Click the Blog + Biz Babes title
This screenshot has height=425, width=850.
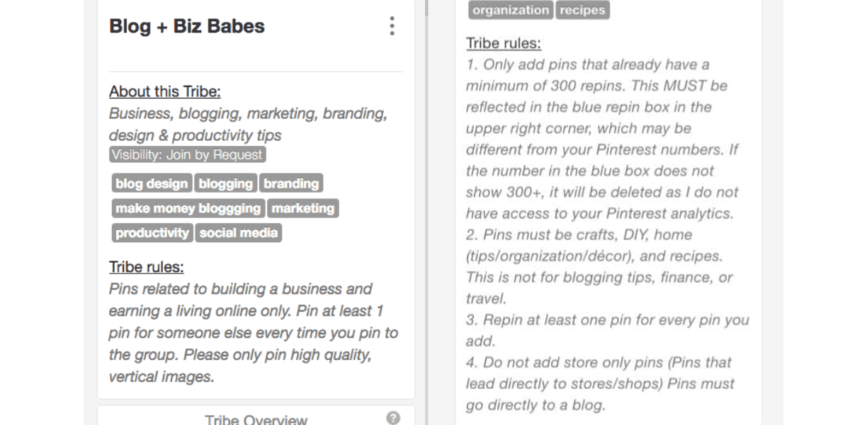(187, 27)
